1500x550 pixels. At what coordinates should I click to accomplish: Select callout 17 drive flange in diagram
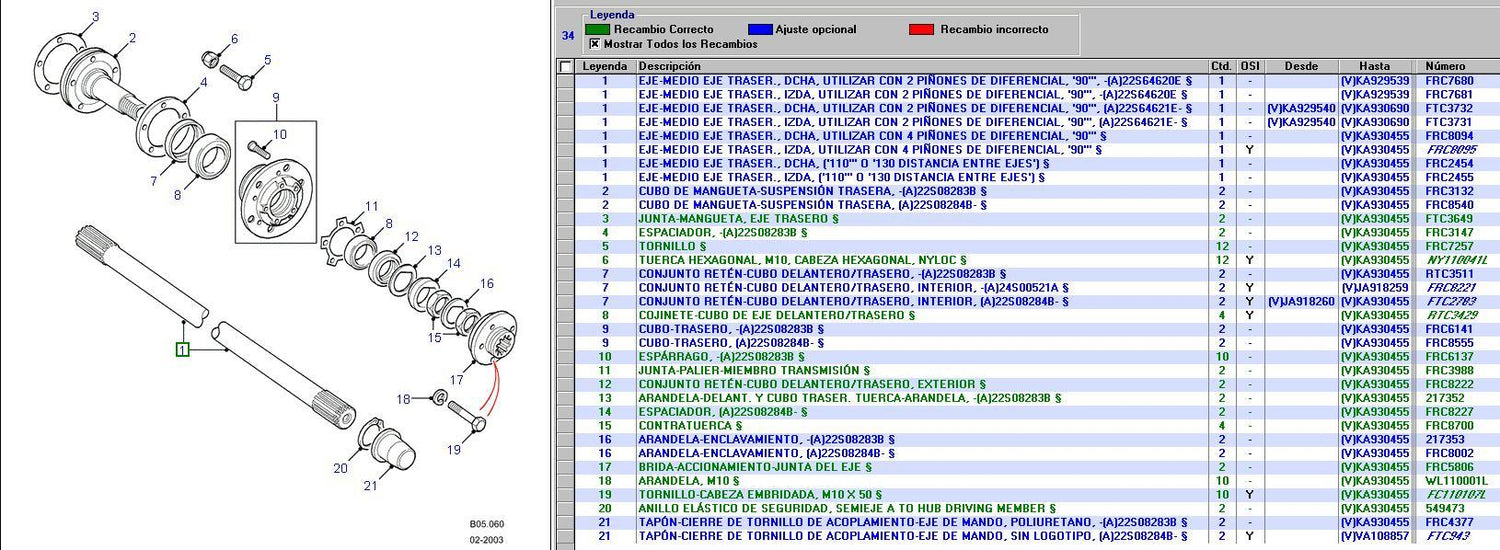point(456,379)
